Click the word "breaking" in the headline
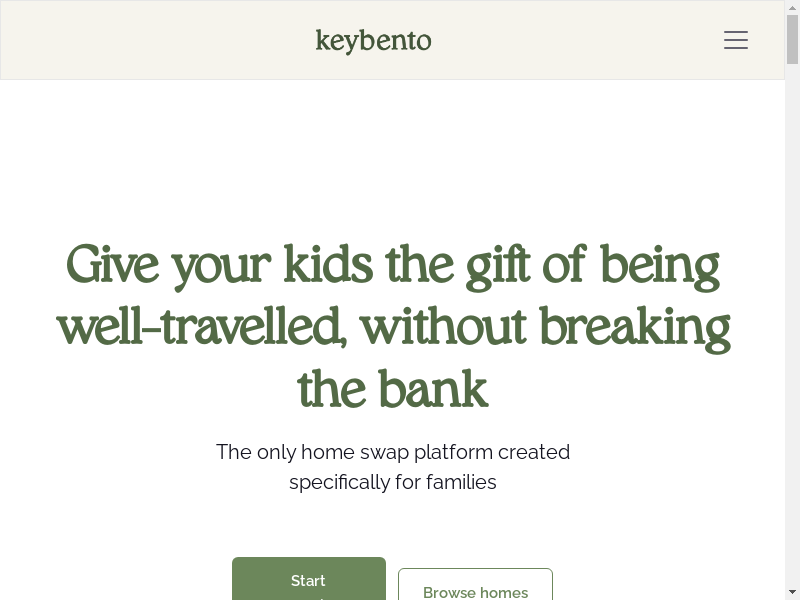The width and height of the screenshot is (800, 600). 634,329
